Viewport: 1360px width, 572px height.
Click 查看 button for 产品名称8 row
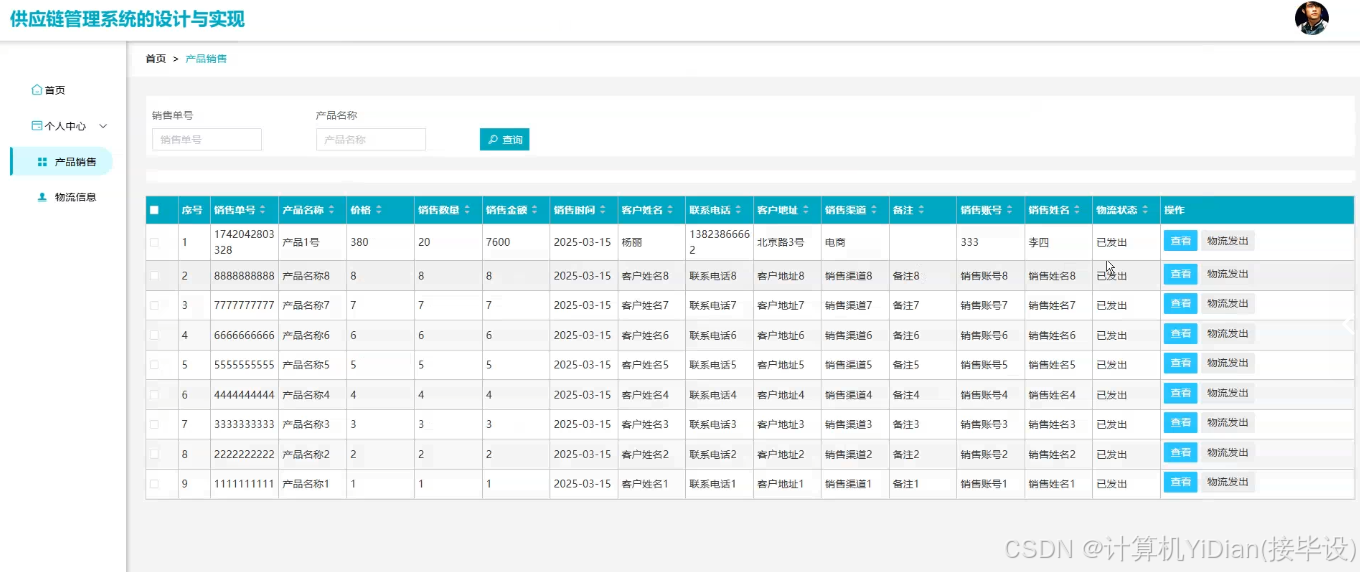click(1180, 274)
